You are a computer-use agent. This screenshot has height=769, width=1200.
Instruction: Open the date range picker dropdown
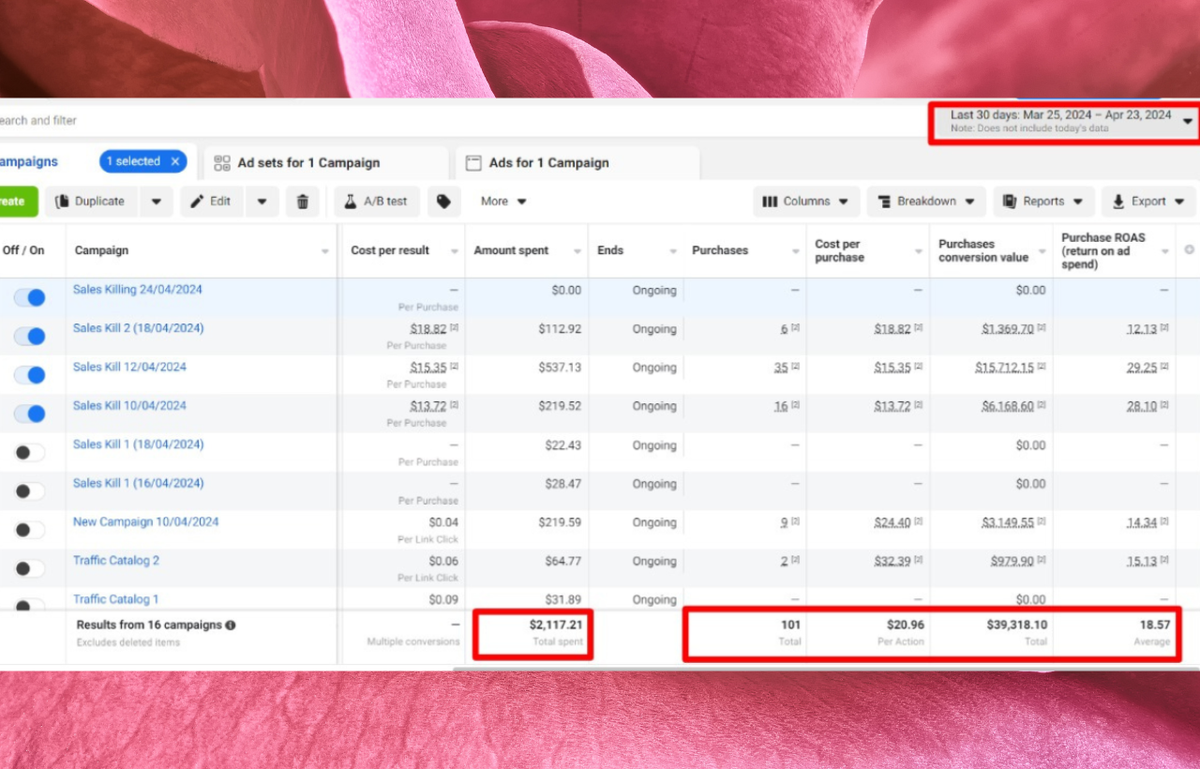tap(1066, 121)
